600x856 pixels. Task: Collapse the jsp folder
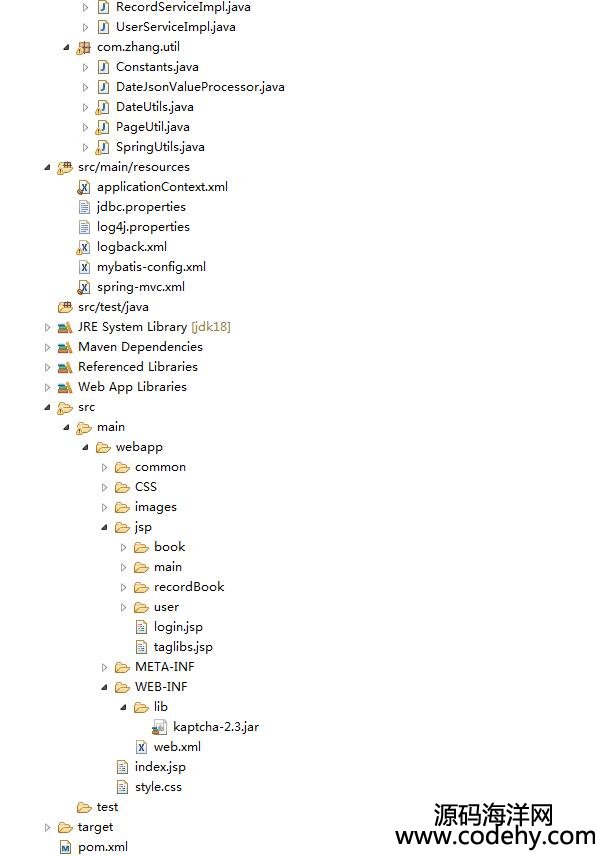104,528
